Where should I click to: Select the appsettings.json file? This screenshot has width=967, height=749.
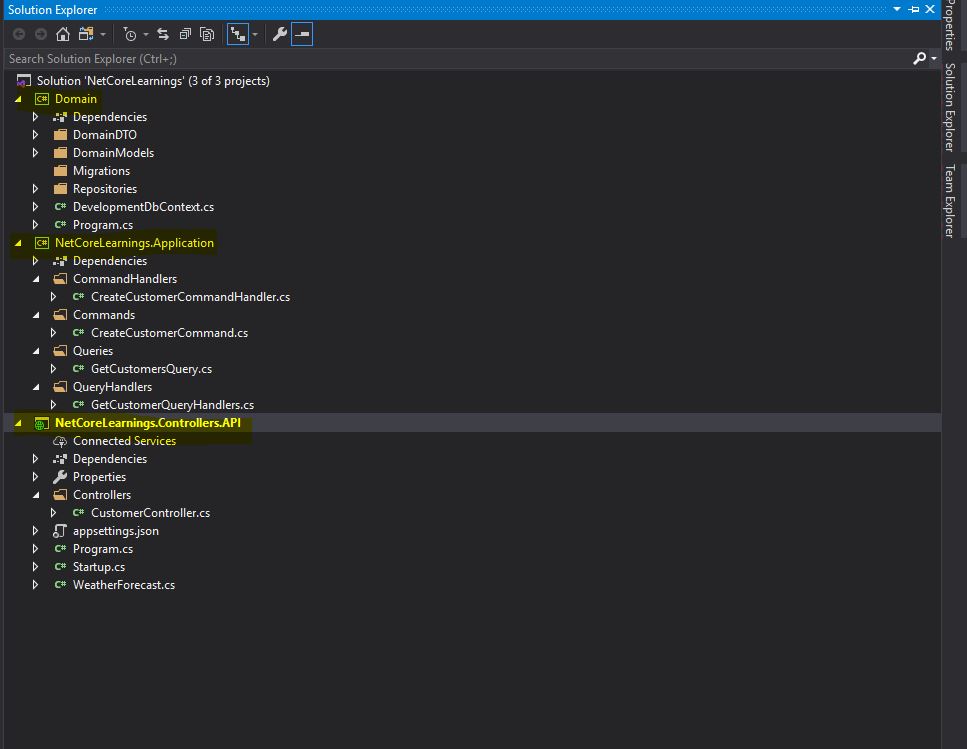click(x=116, y=530)
